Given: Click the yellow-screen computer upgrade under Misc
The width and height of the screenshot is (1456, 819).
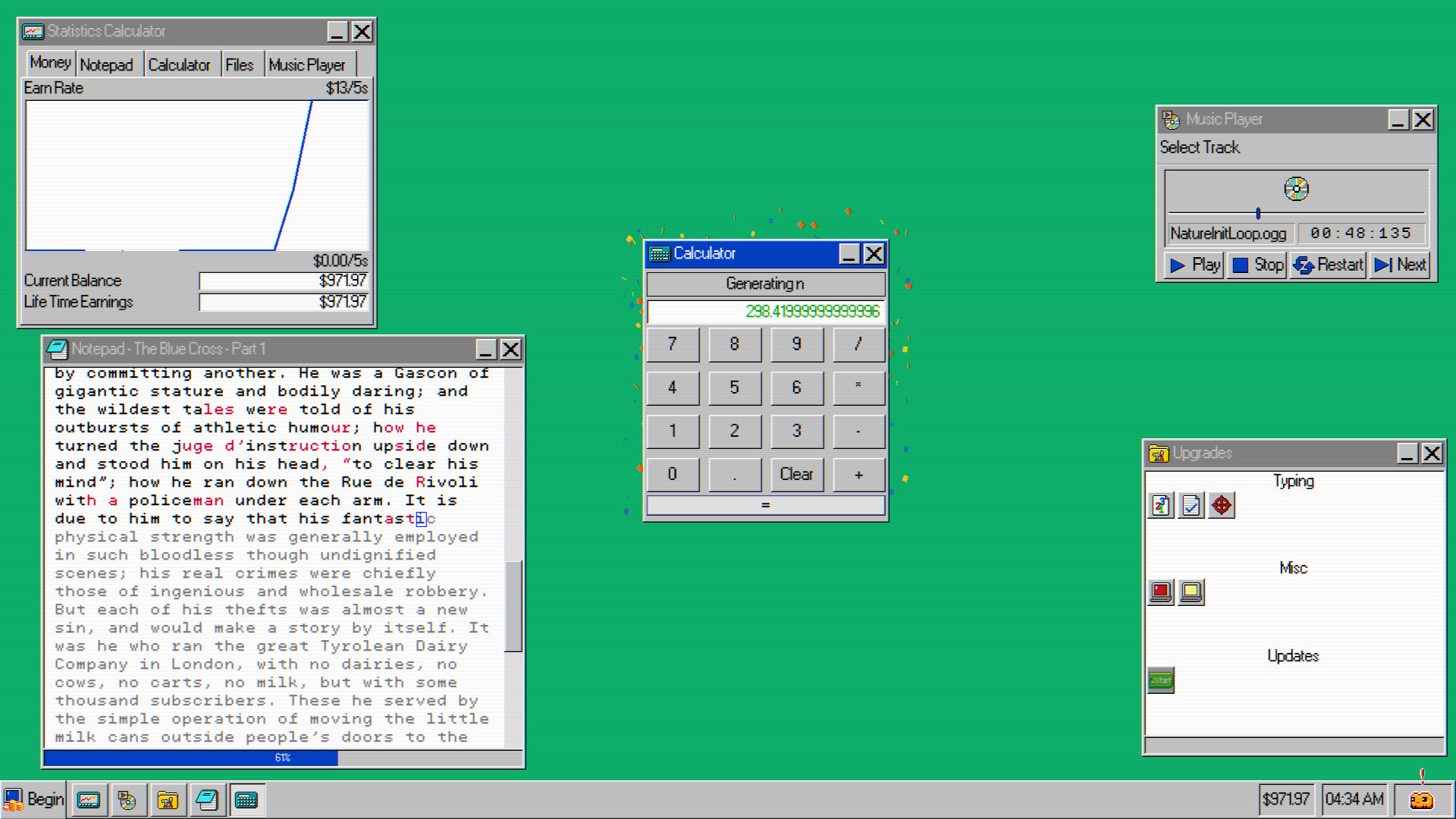Looking at the screenshot, I should 1191,592.
